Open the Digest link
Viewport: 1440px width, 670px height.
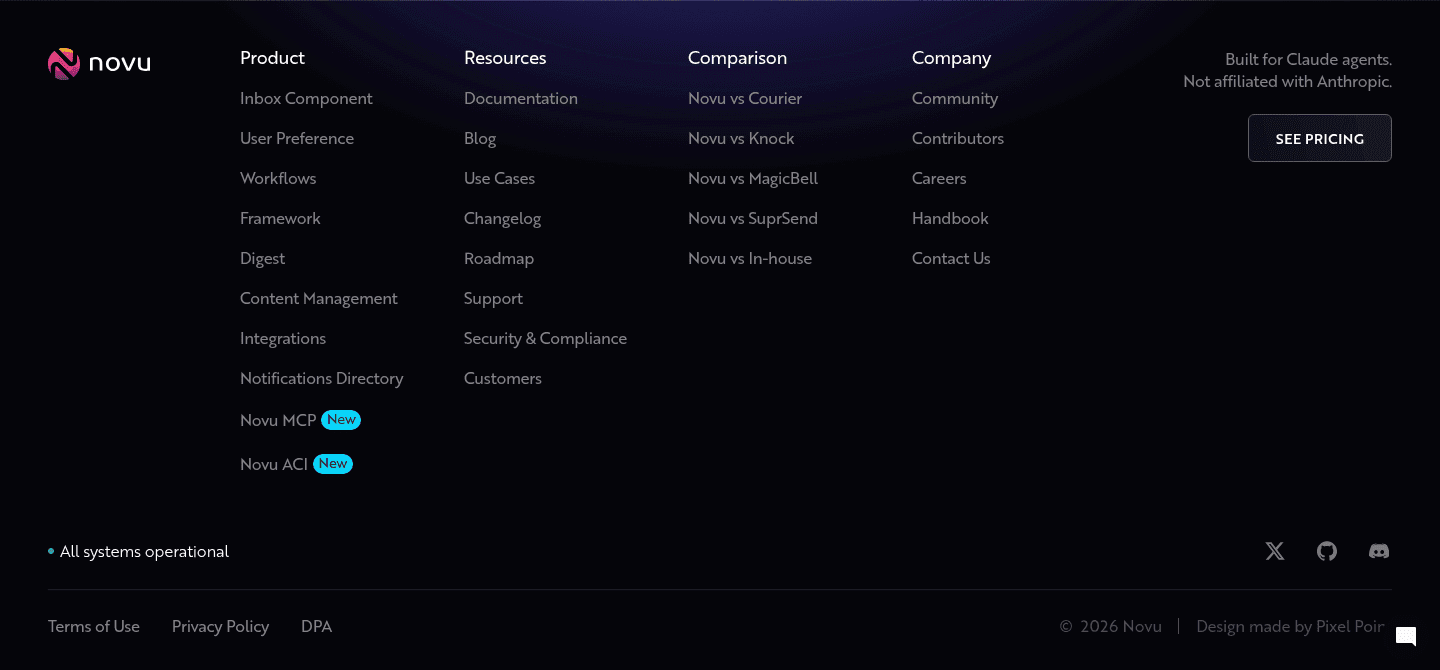coord(262,258)
